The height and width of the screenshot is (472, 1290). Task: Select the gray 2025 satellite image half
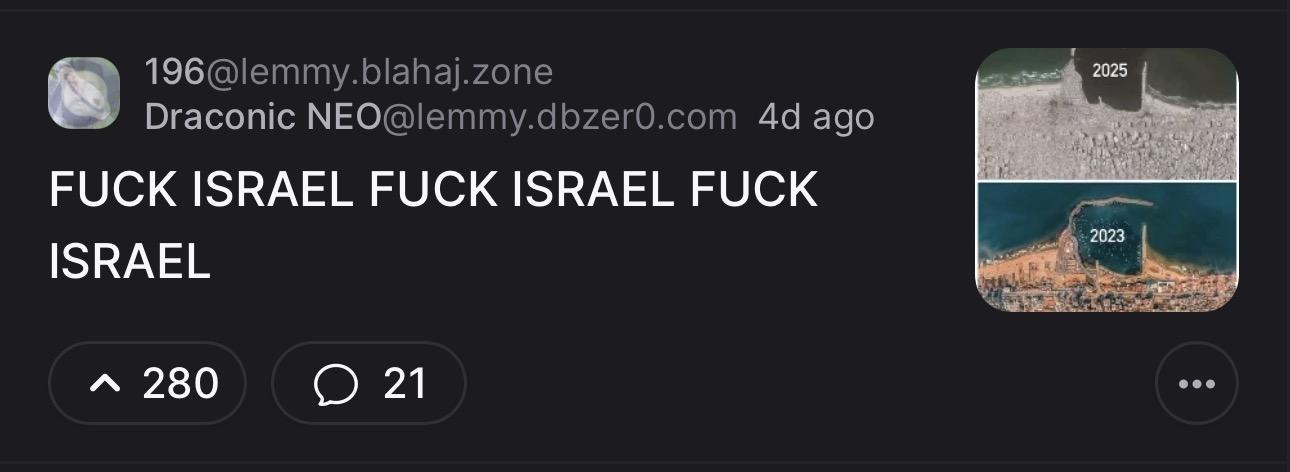click(x=1107, y=114)
